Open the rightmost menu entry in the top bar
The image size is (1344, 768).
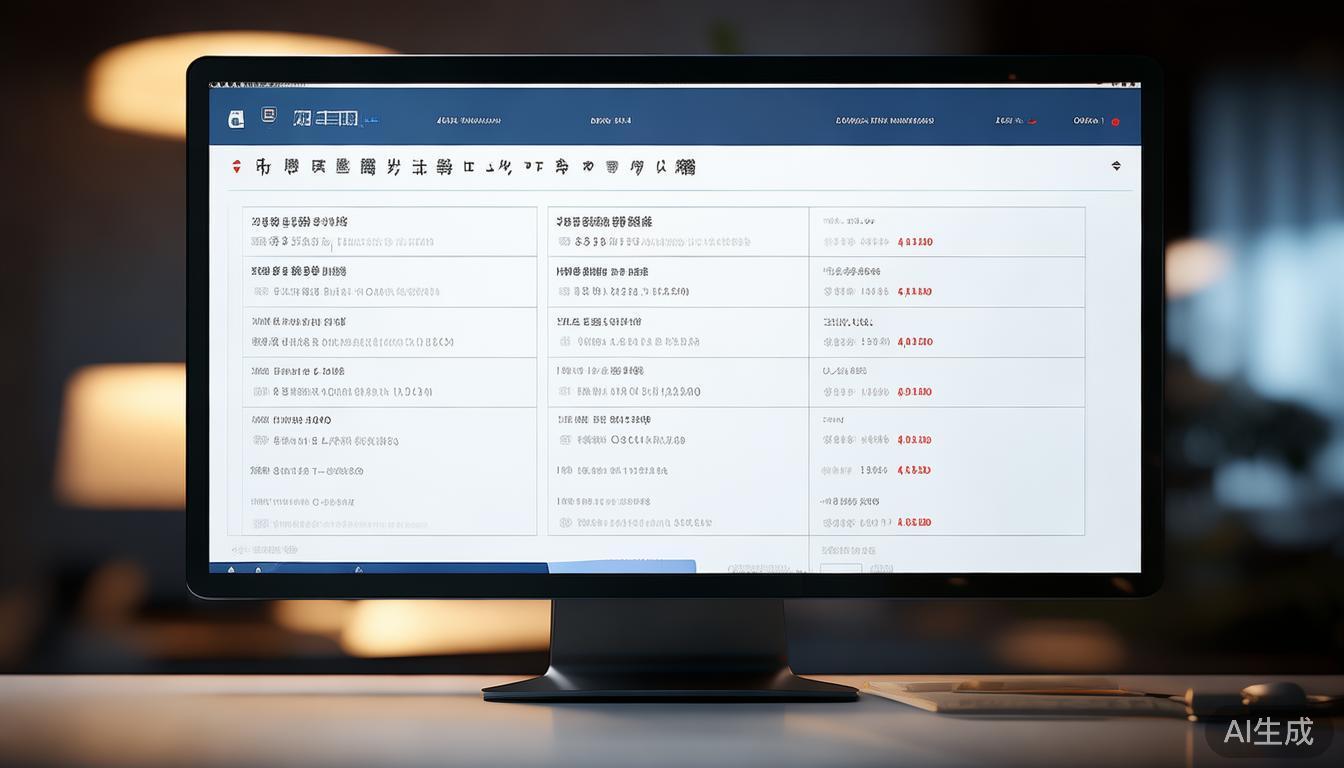pos(1090,120)
